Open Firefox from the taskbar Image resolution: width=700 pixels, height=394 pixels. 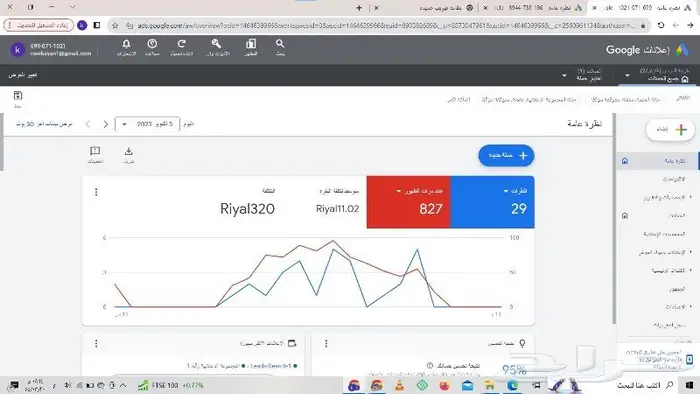point(445,385)
